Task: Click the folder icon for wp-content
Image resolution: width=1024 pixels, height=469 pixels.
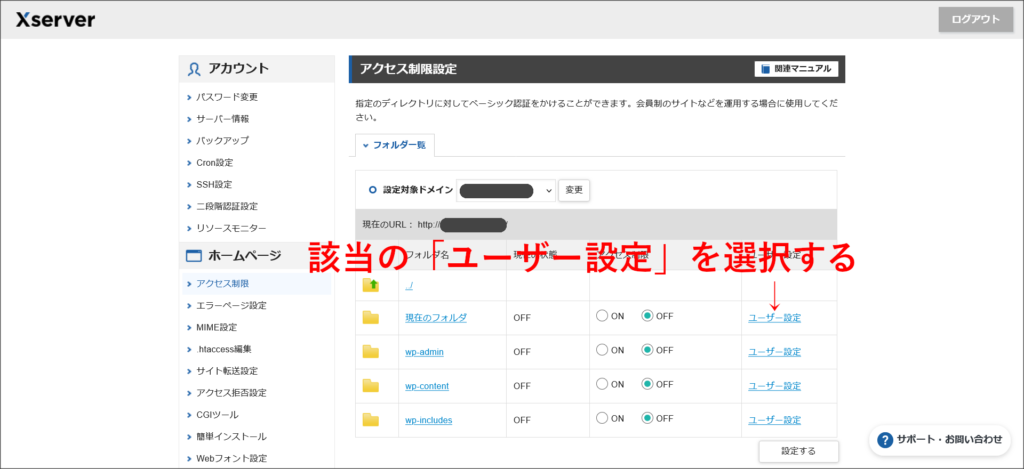Action: pyautogui.click(x=371, y=385)
